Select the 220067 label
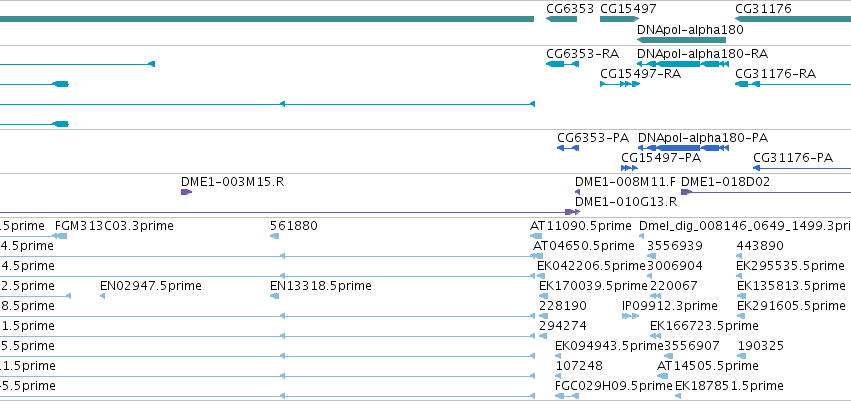The height and width of the screenshot is (401, 851). 674,285
